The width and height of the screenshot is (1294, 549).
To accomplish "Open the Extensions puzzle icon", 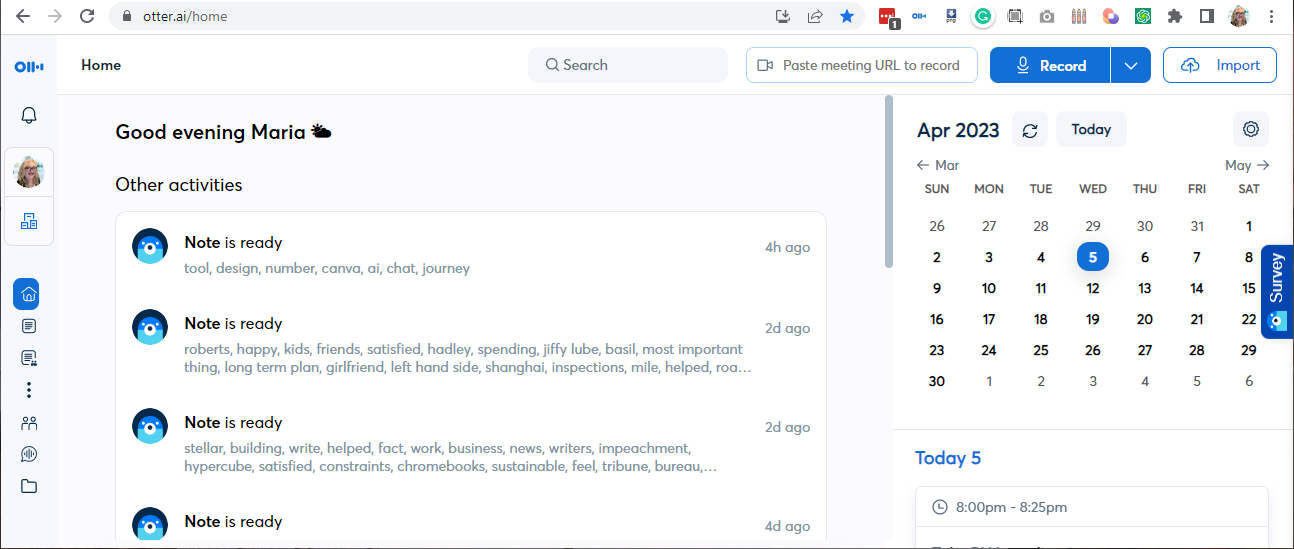I will [1174, 16].
